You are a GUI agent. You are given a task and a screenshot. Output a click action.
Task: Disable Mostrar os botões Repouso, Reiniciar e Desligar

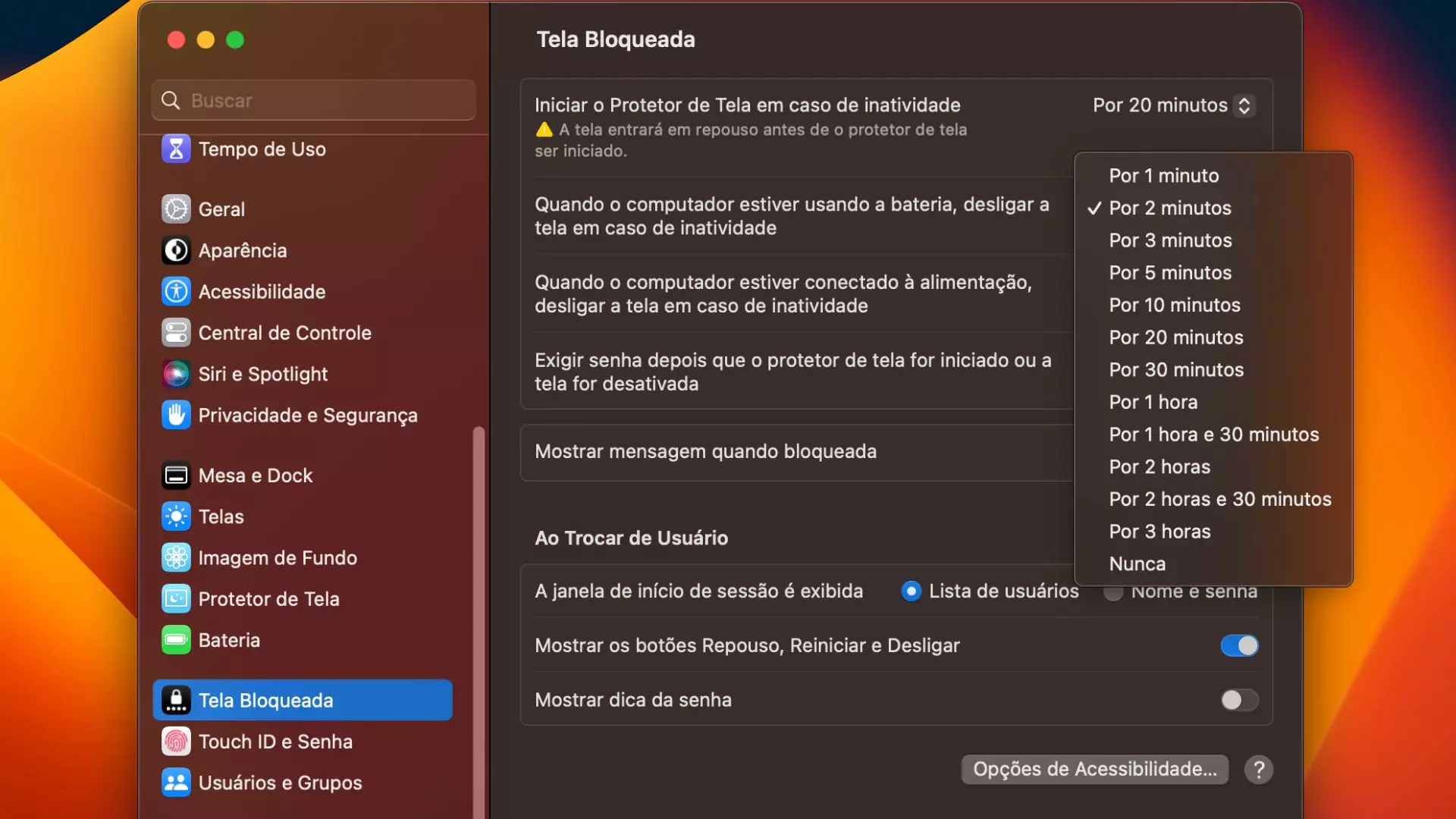tap(1239, 645)
